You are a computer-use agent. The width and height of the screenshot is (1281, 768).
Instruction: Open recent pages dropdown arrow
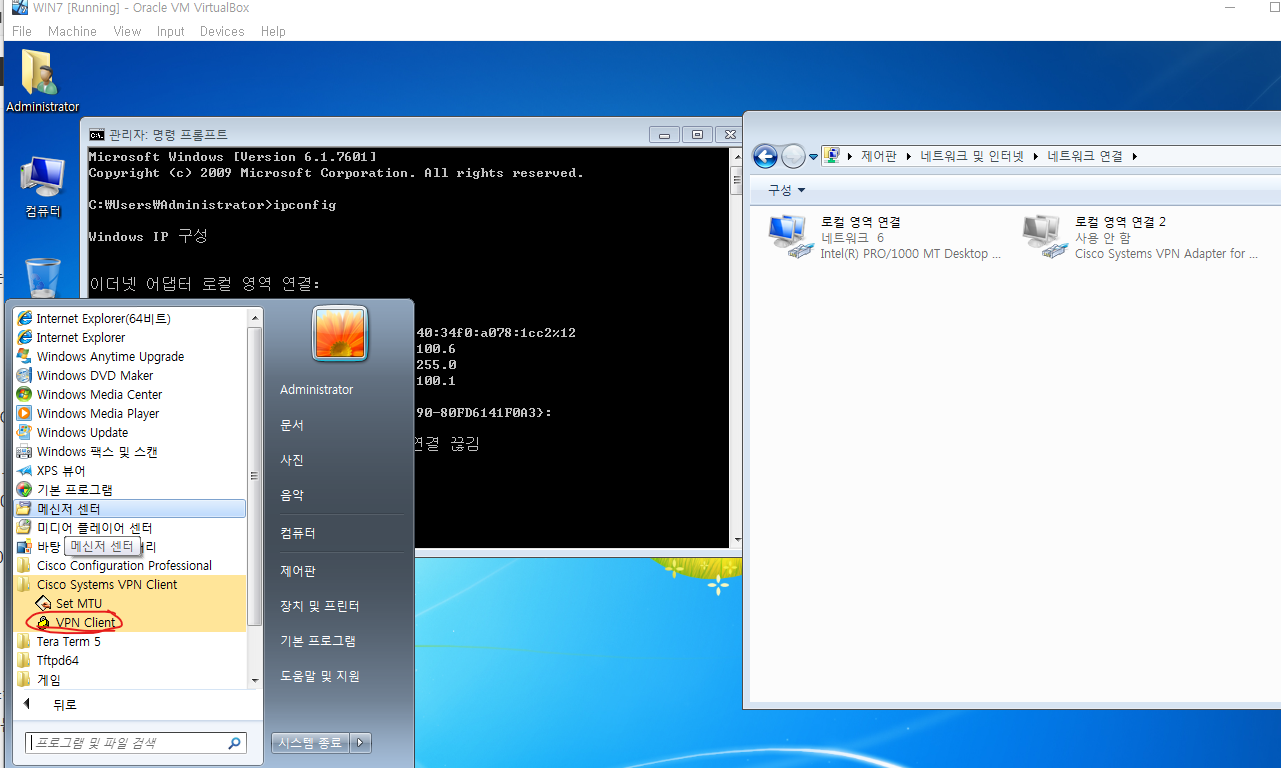pos(813,157)
